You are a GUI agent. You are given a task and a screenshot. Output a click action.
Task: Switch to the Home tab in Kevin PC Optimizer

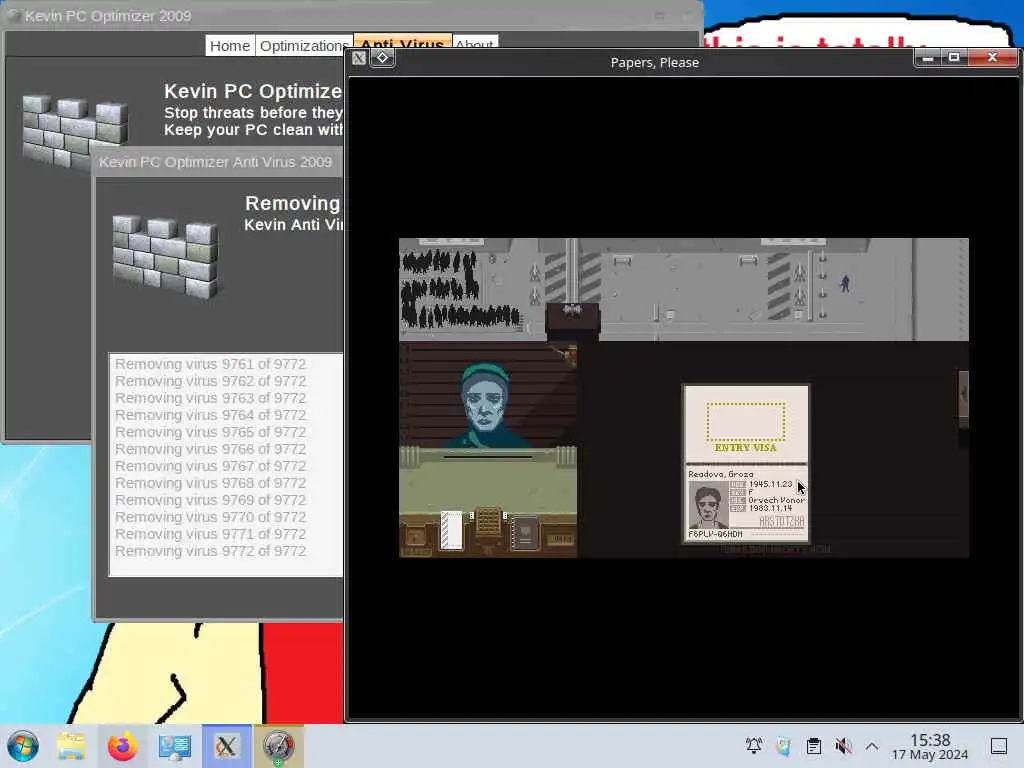pyautogui.click(x=230, y=46)
